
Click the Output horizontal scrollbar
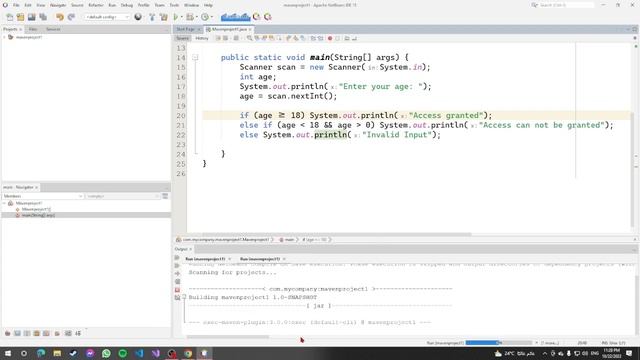pyautogui.click(x=228, y=337)
